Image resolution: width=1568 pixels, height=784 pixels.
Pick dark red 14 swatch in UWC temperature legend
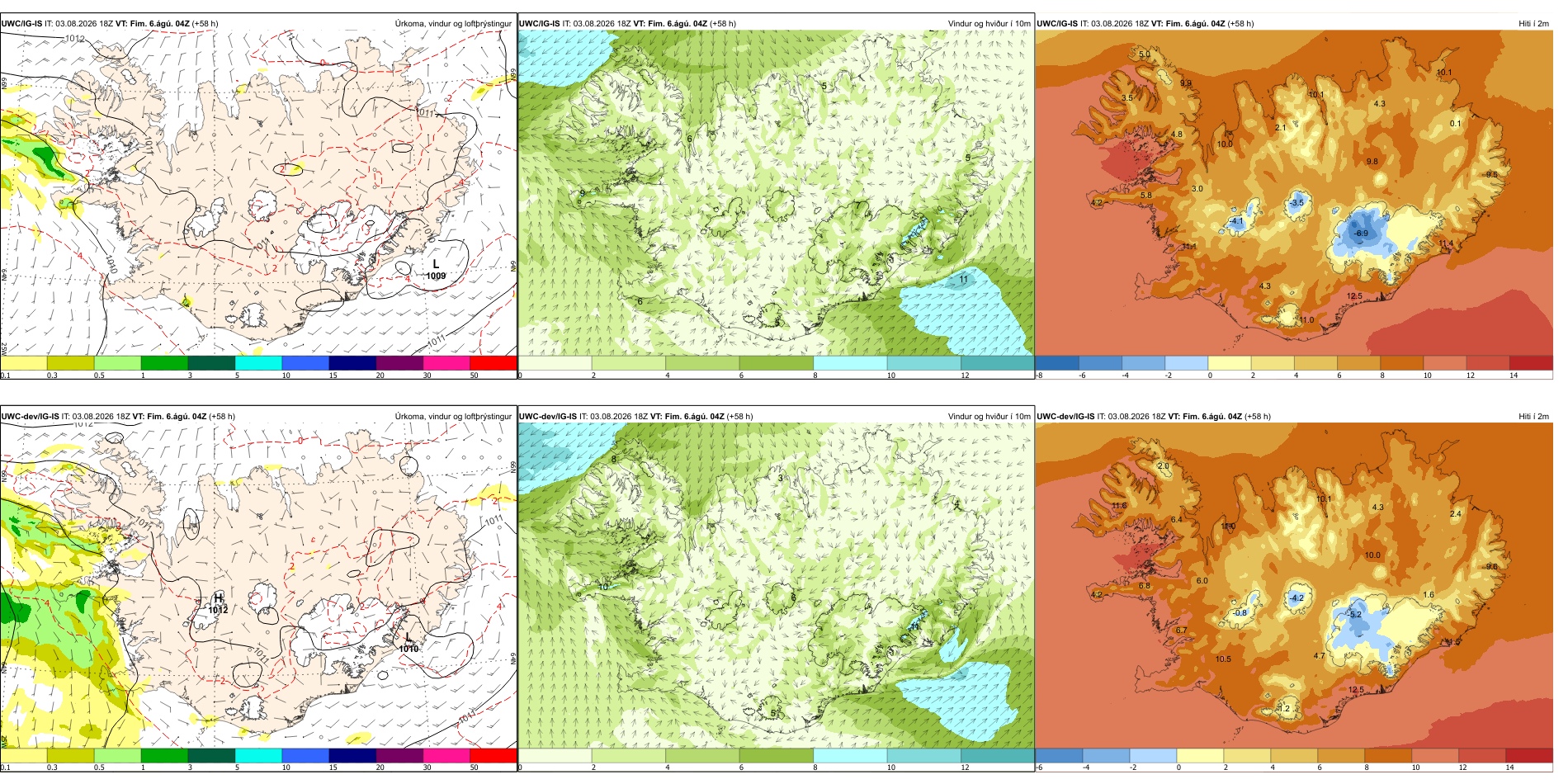pos(1531,362)
